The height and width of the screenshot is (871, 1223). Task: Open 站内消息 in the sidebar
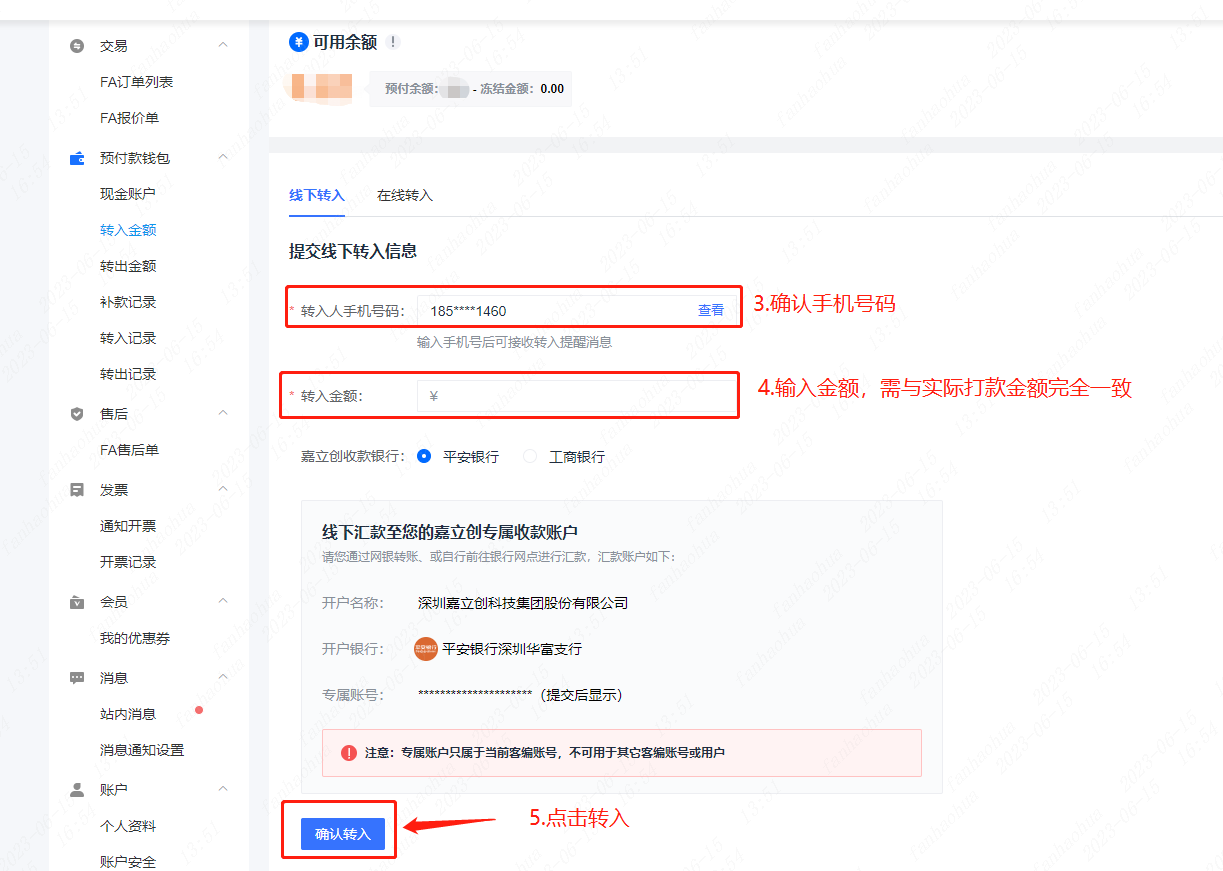128,714
